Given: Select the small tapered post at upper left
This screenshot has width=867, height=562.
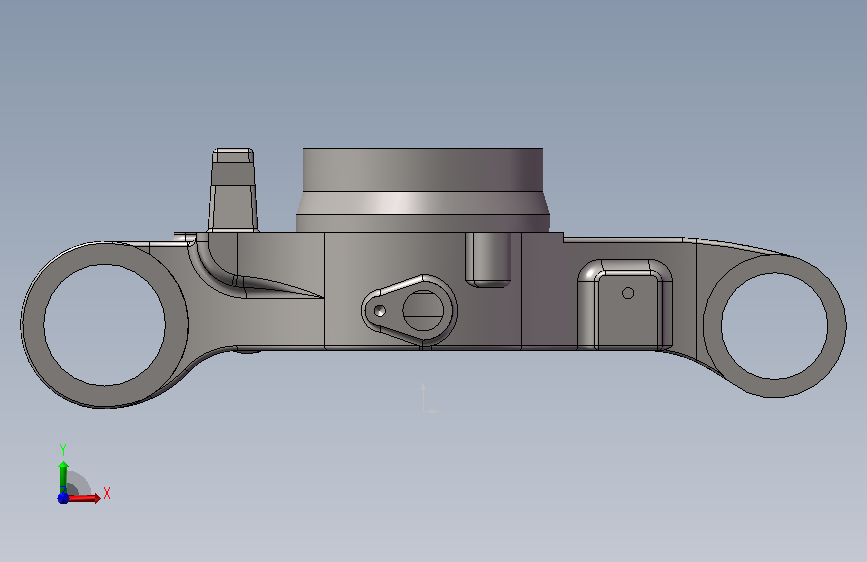Looking at the screenshot, I should pos(233,190).
